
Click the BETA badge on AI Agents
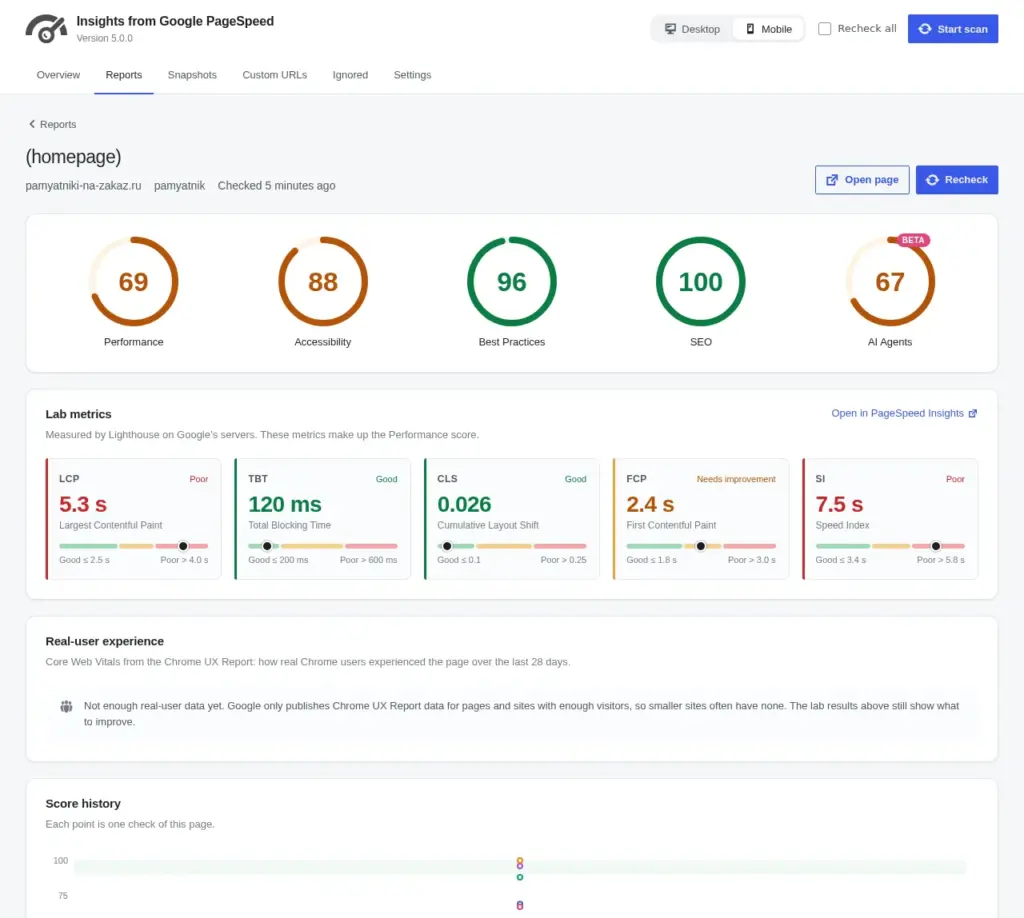click(912, 240)
